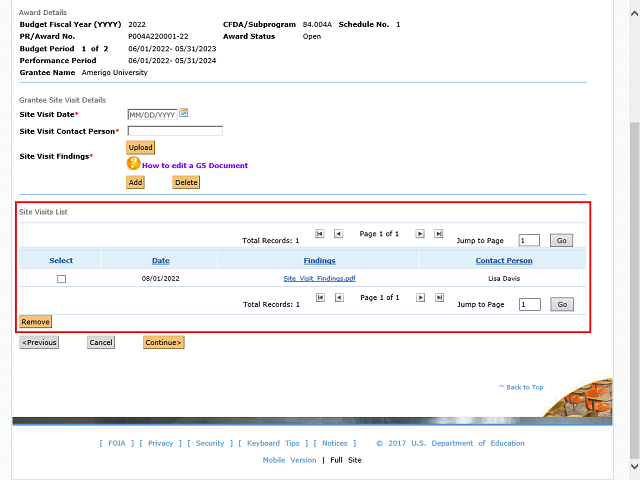Screen dimensions: 640x480
Task: Open Site_Visit_Findings.pdf link
Action: (320, 278)
